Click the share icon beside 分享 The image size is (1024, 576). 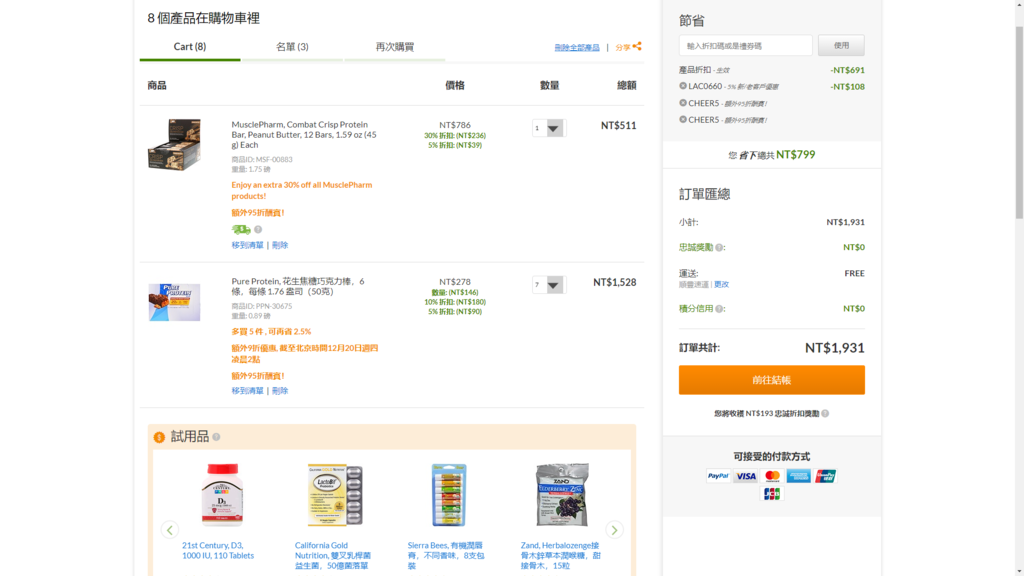pos(637,46)
